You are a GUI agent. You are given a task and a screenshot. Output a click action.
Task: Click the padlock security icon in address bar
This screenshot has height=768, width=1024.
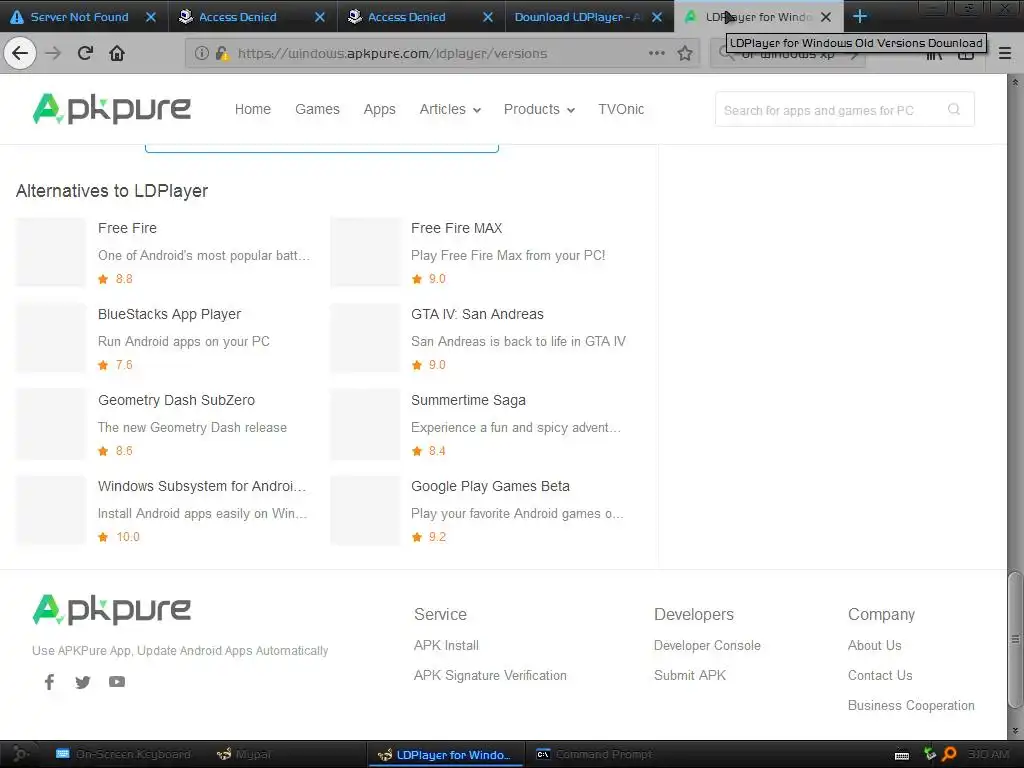point(221,53)
